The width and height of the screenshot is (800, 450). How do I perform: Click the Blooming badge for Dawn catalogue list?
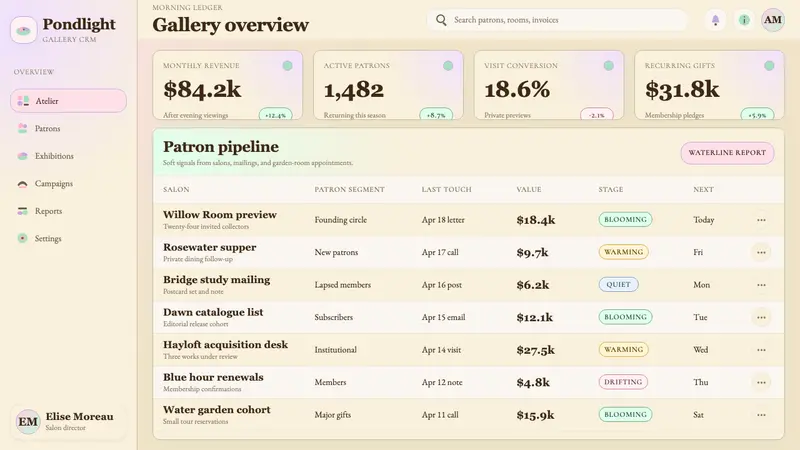pyautogui.click(x=625, y=317)
